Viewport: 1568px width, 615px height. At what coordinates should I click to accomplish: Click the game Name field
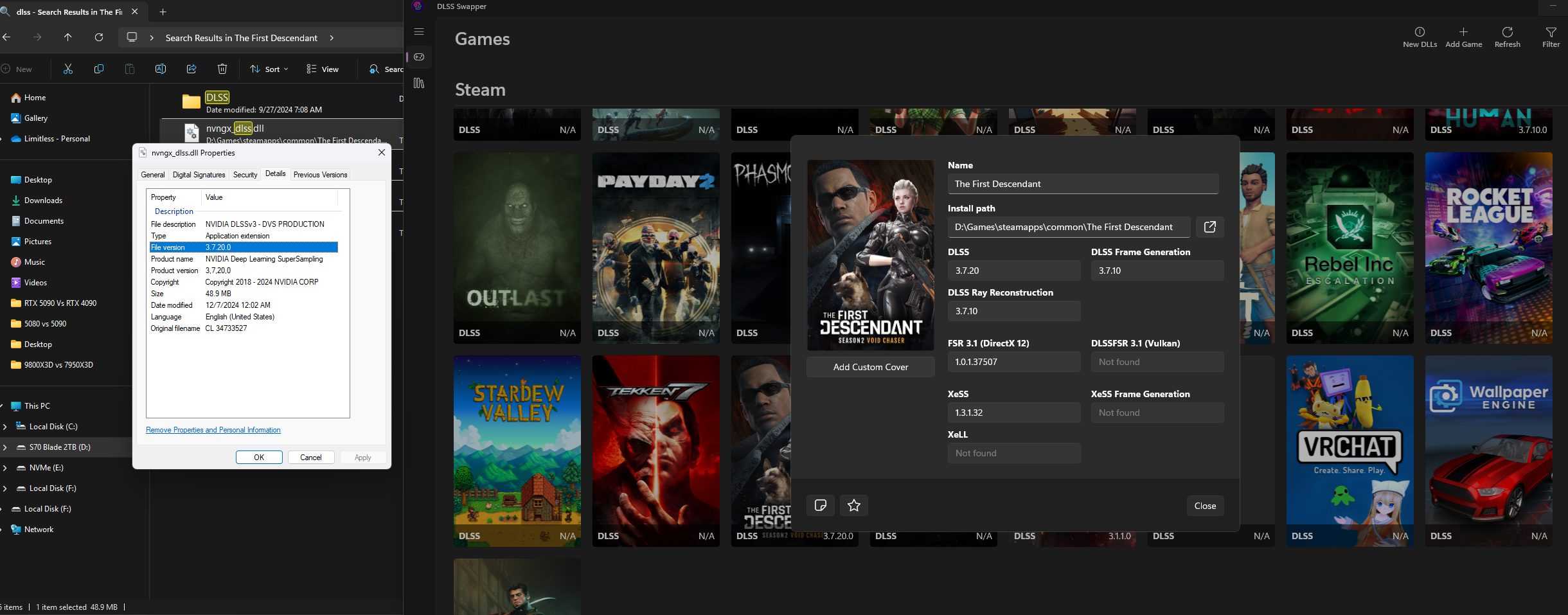pos(1083,184)
